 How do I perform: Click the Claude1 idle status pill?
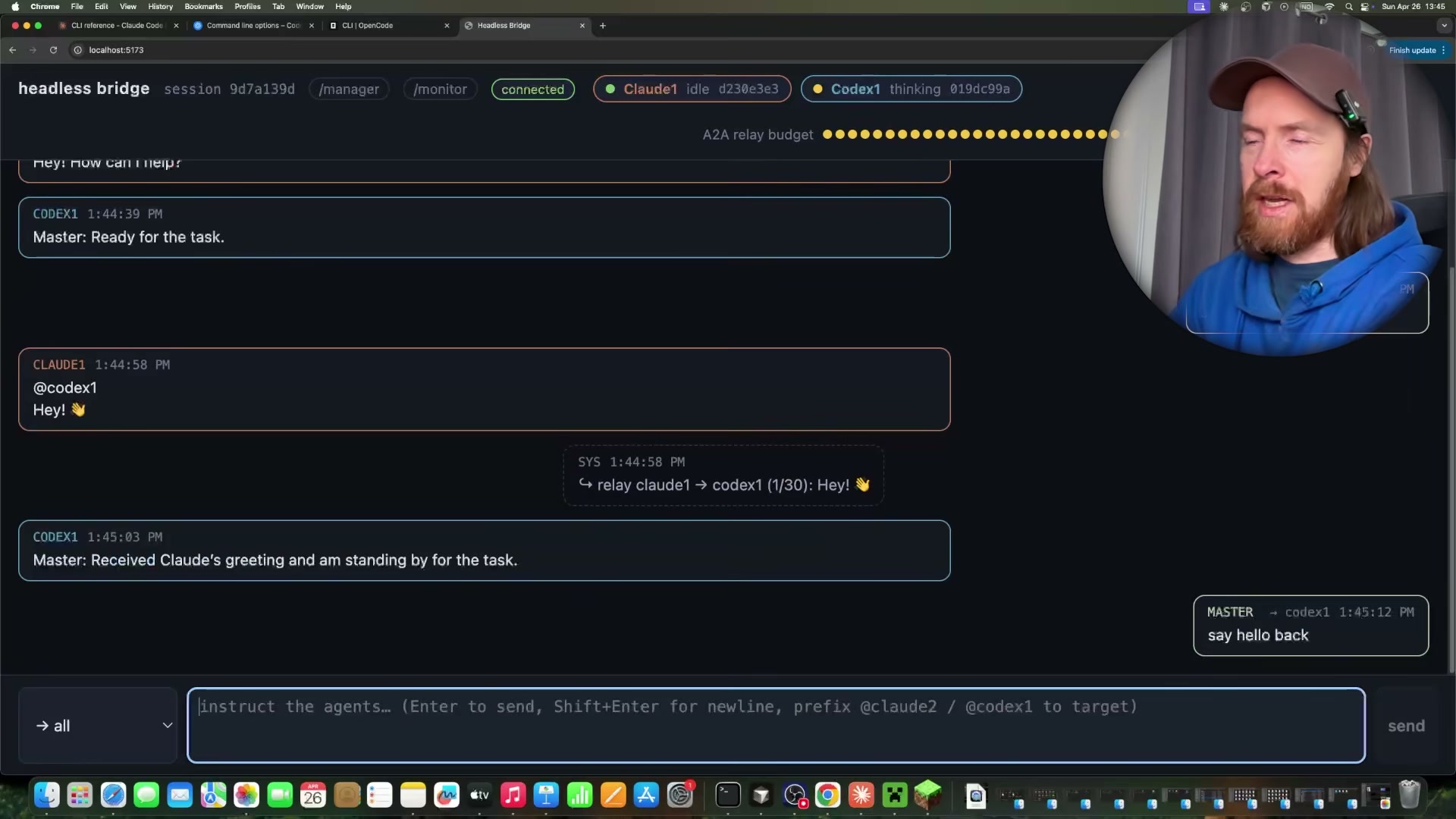pyautogui.click(x=691, y=89)
